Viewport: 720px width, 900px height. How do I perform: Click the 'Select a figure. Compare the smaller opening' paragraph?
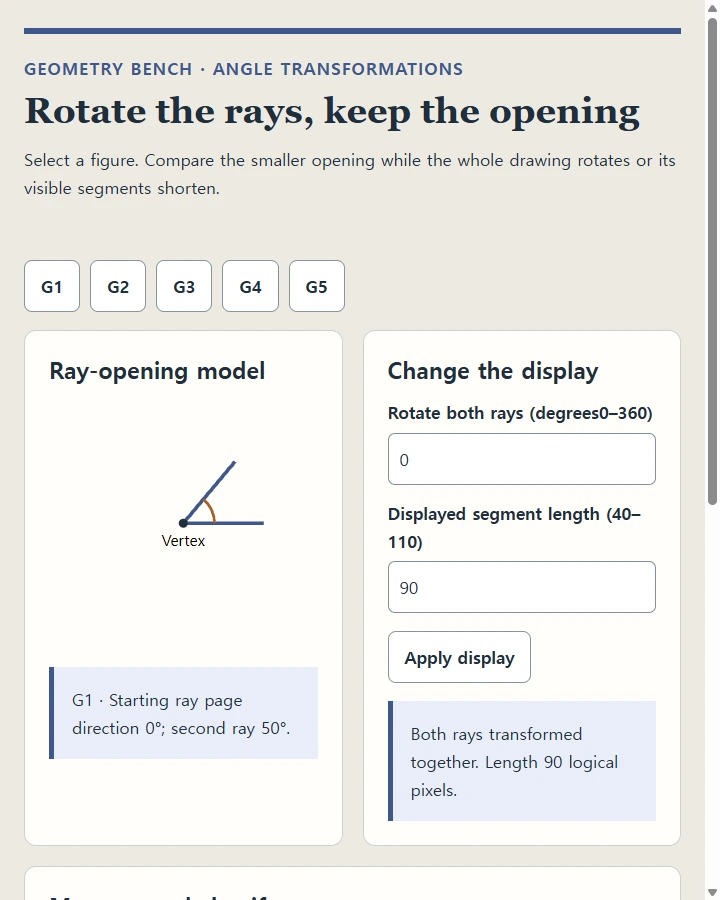tap(350, 174)
